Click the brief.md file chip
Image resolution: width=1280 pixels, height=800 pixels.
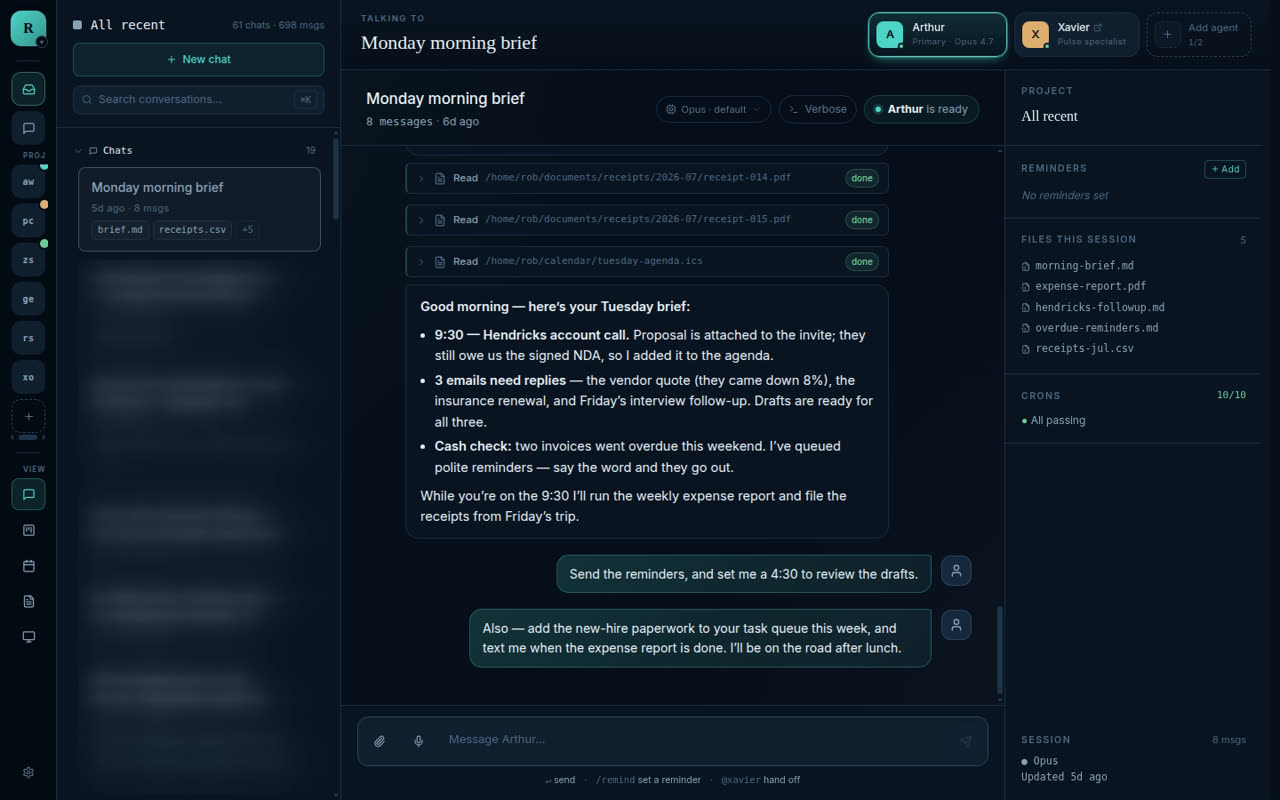click(x=120, y=230)
